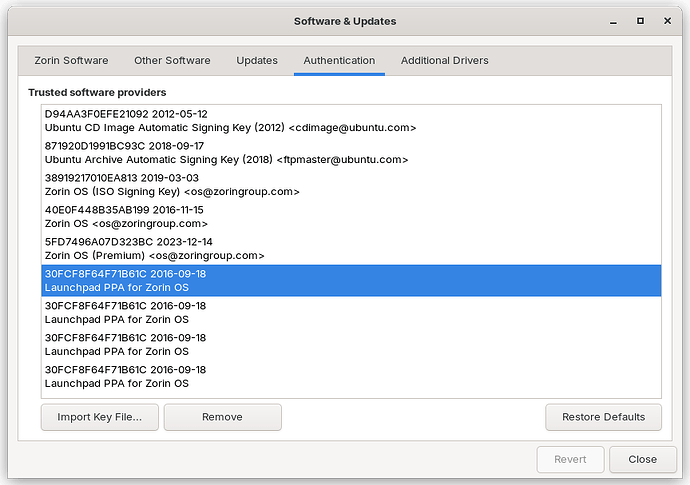Close the window via title bar X
Image resolution: width=690 pixels, height=485 pixels.
click(668, 21)
